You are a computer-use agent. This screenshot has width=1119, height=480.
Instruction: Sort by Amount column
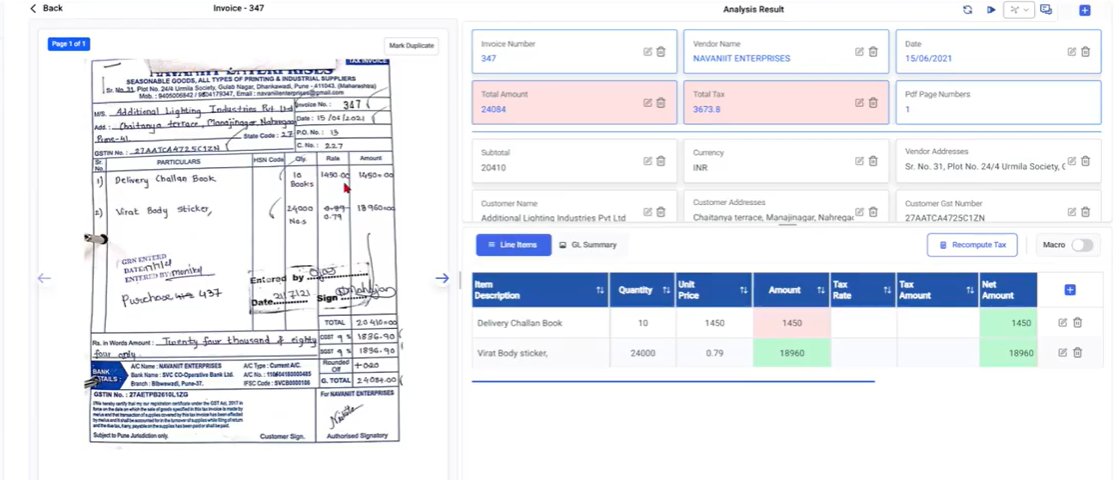pos(821,290)
